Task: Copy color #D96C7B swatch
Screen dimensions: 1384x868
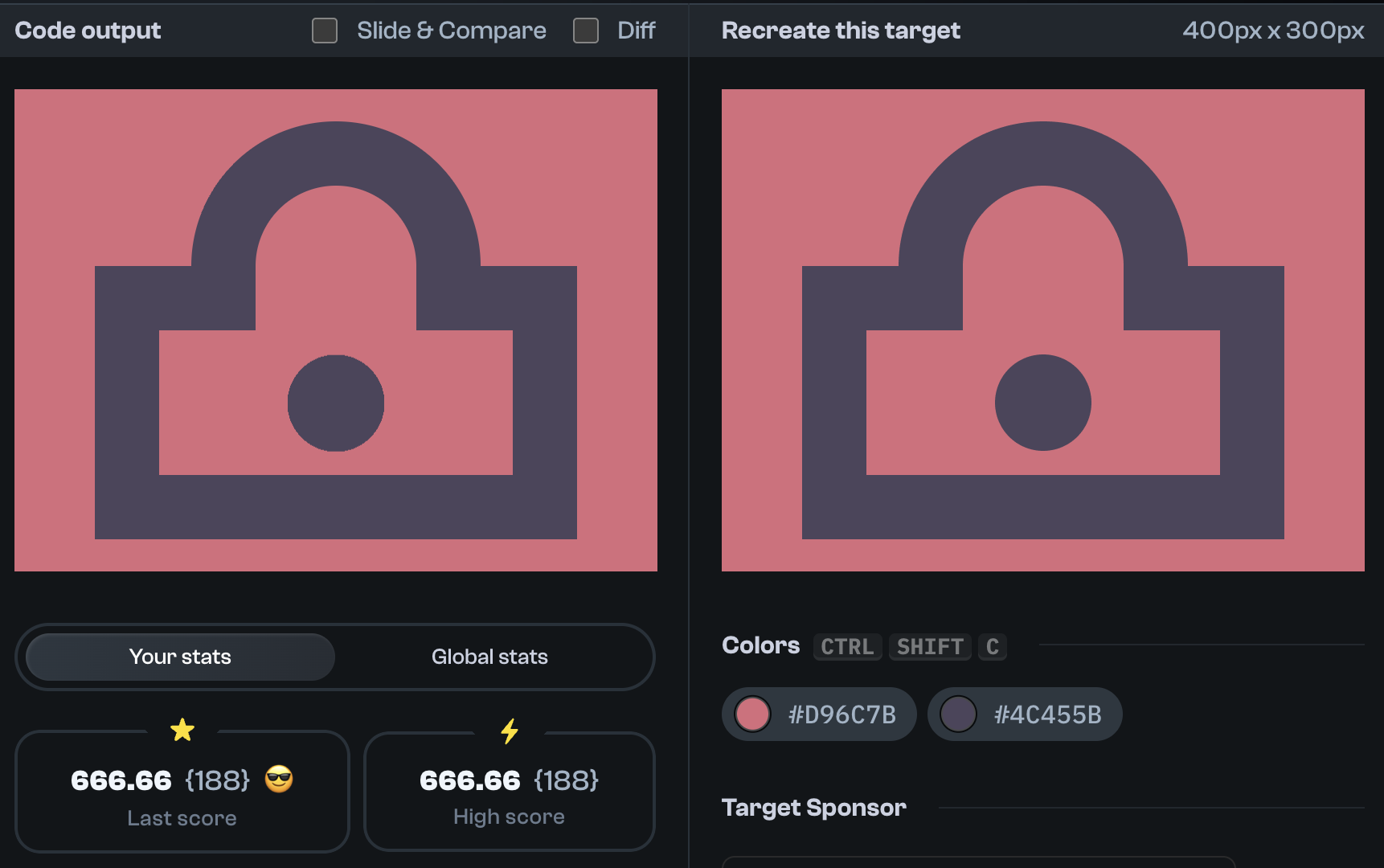Action: [x=819, y=714]
